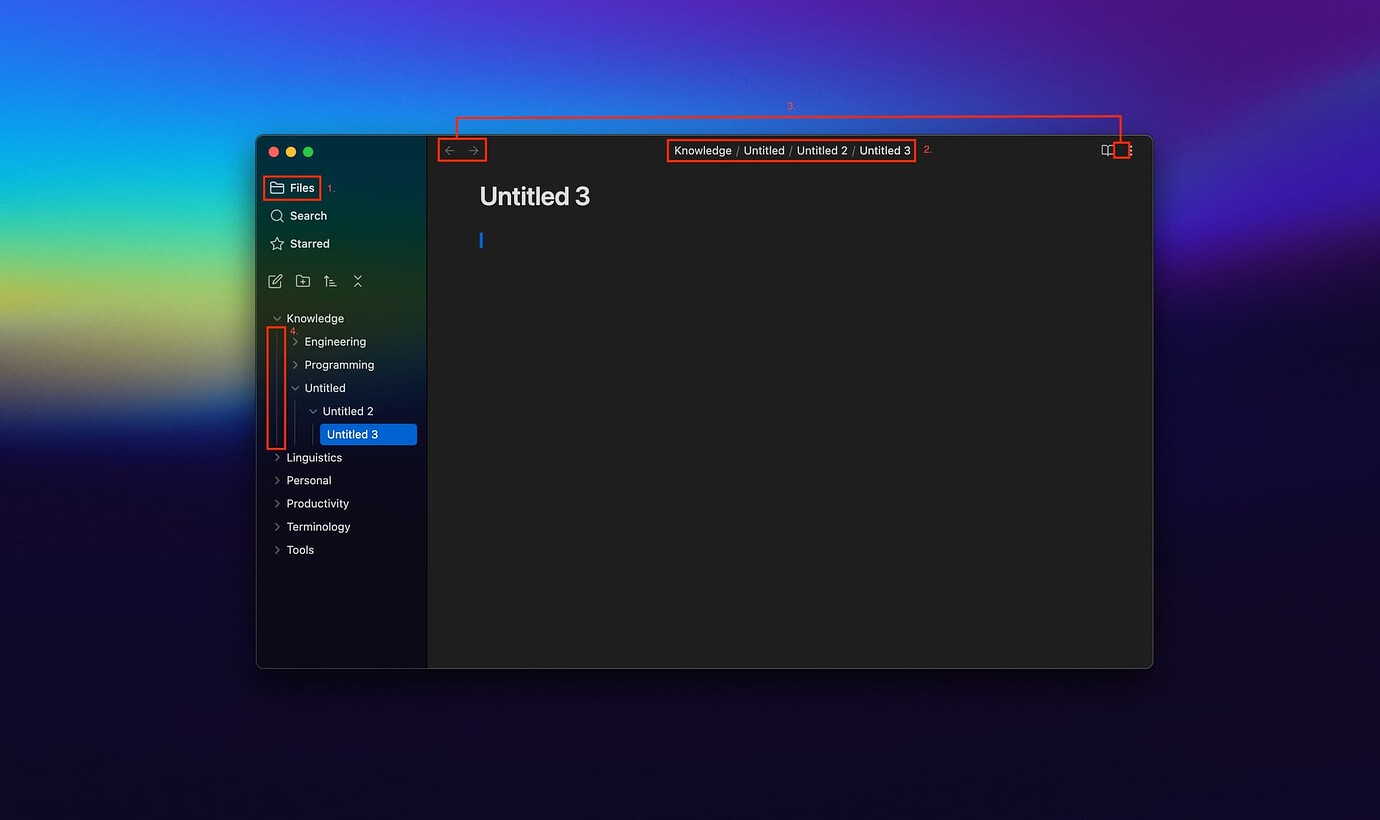Switch to reading view

click(1105, 149)
